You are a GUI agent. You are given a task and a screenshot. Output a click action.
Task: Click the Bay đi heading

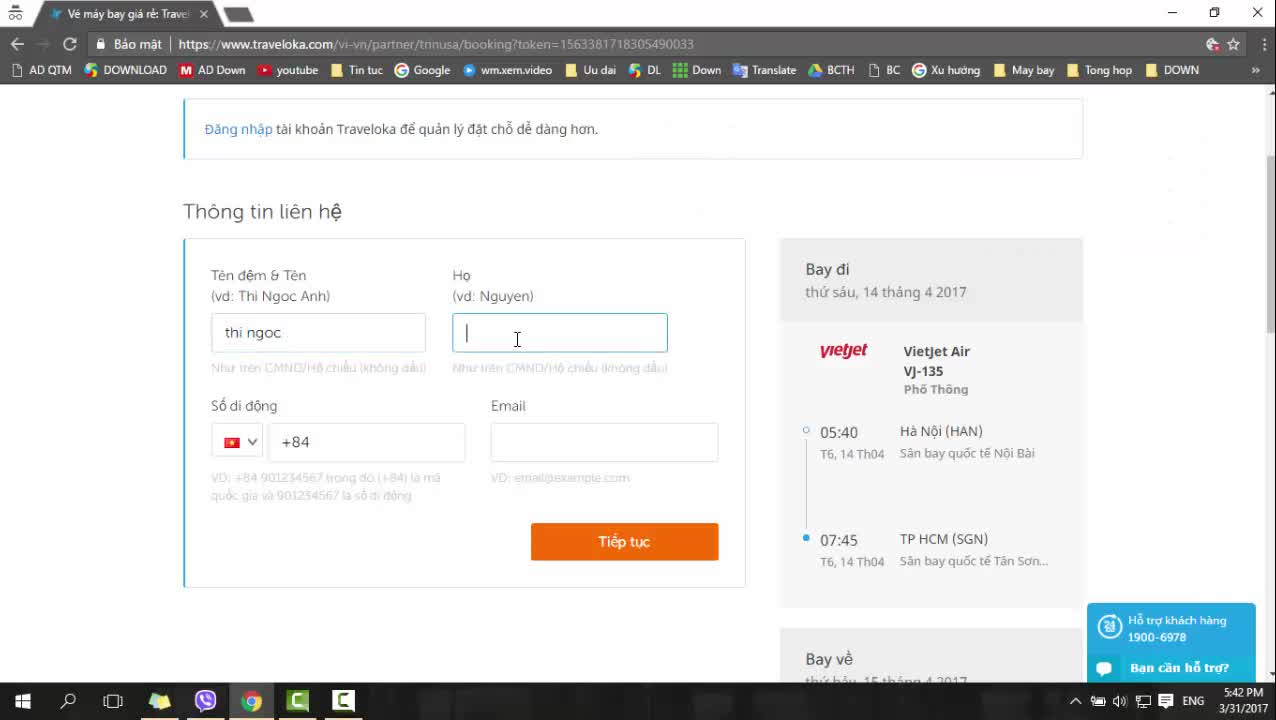click(x=827, y=269)
